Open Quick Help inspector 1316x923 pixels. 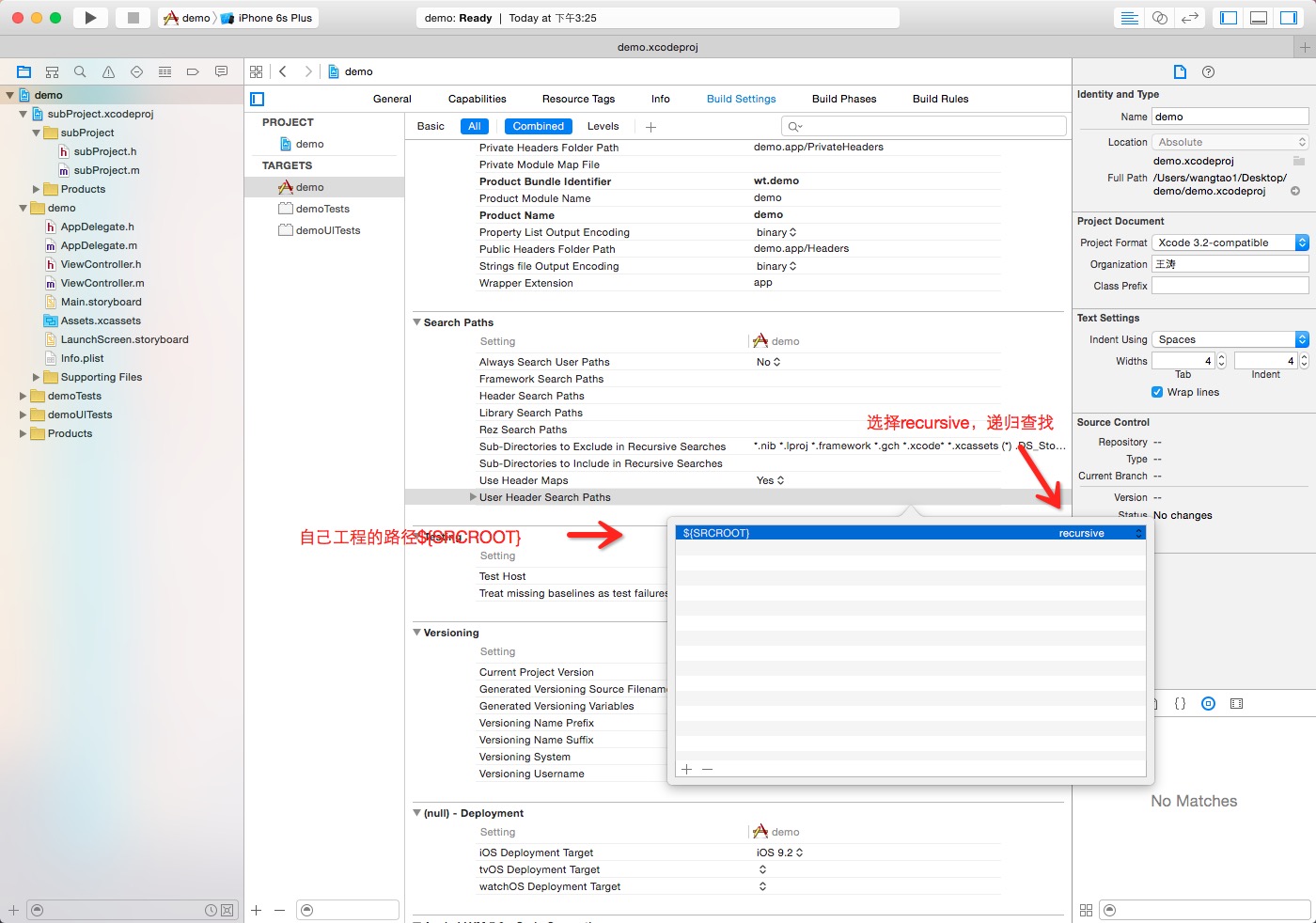pyautogui.click(x=1209, y=72)
